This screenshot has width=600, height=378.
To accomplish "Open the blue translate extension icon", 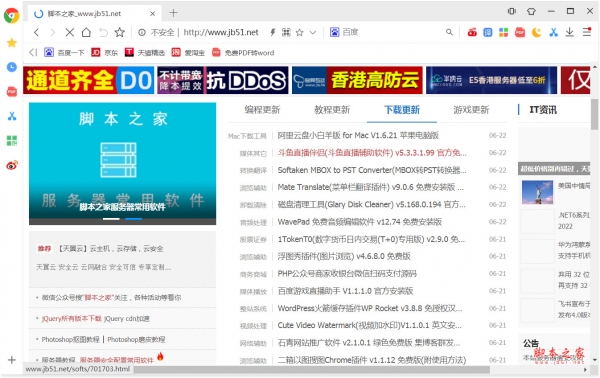I will 488,33.
